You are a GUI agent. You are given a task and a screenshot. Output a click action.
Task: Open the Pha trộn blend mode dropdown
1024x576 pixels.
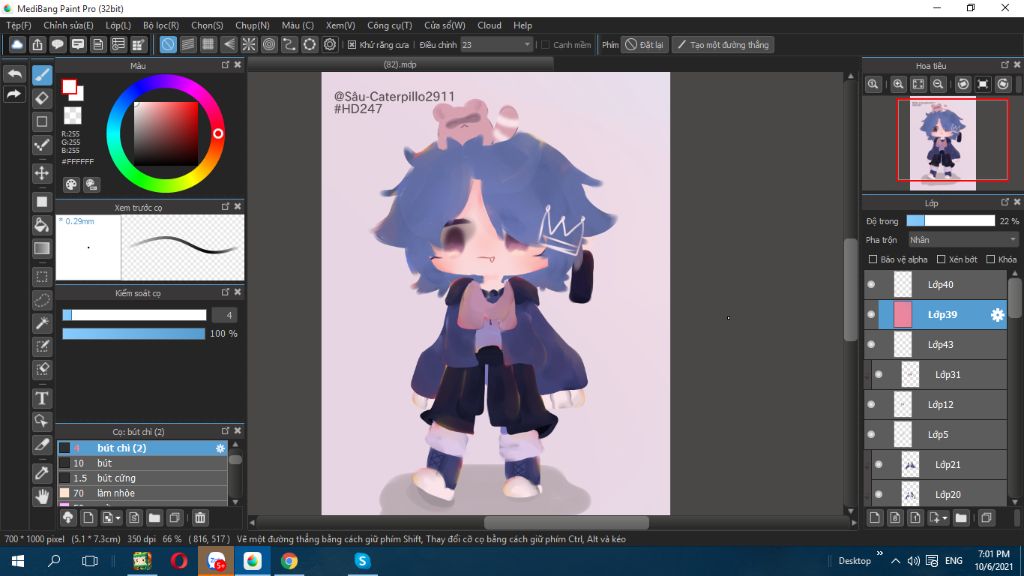[x=963, y=240]
